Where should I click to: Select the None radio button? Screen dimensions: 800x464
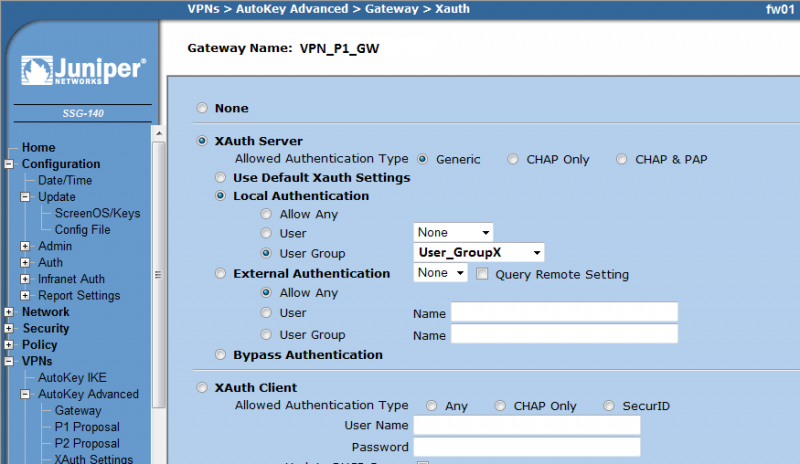(x=202, y=108)
